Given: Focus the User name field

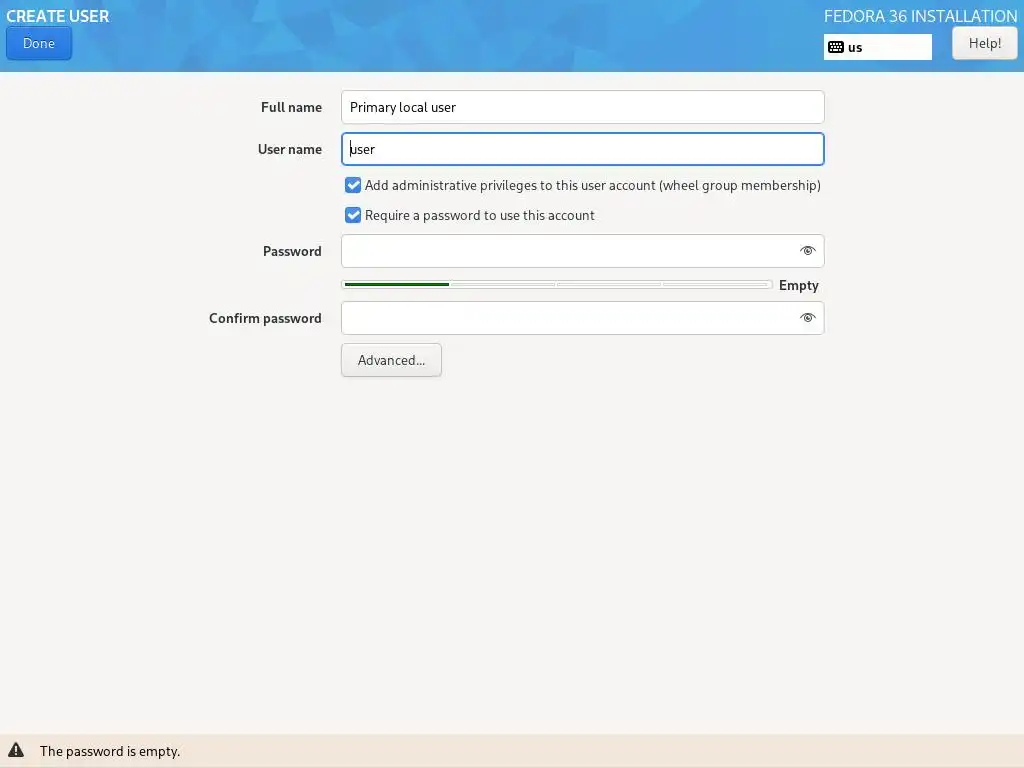Looking at the screenshot, I should [x=583, y=149].
